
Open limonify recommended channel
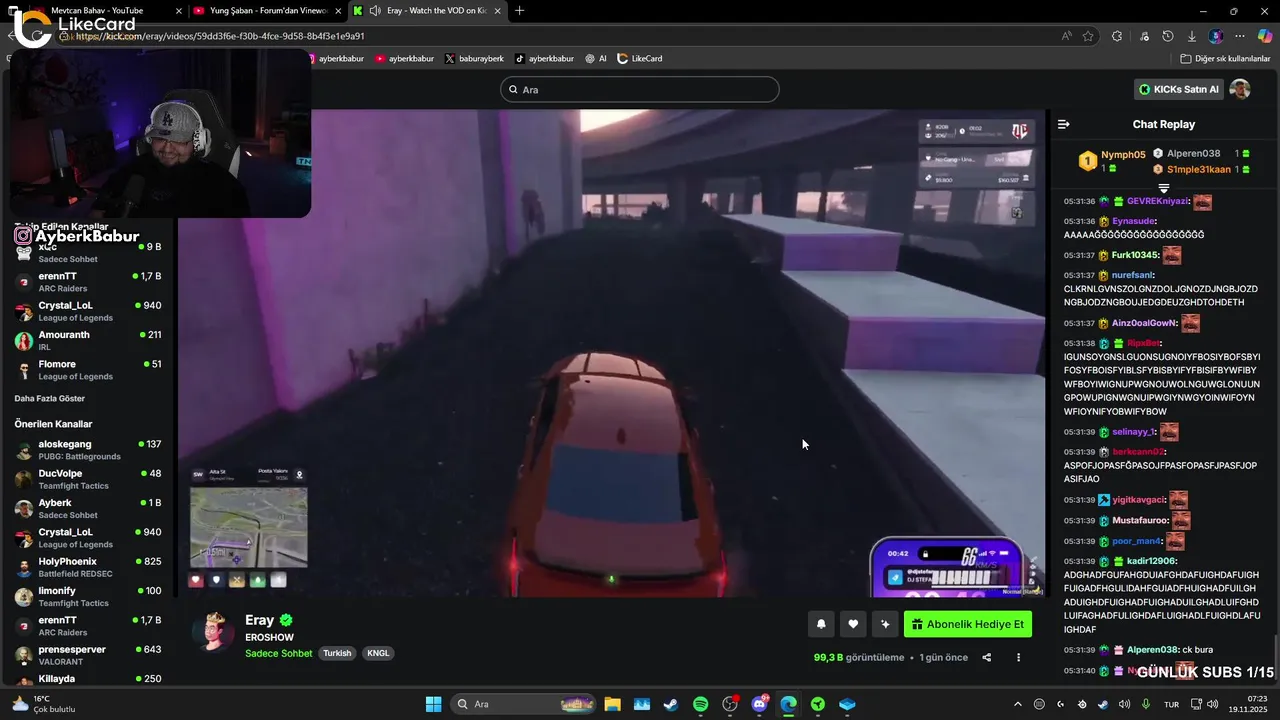(88, 597)
